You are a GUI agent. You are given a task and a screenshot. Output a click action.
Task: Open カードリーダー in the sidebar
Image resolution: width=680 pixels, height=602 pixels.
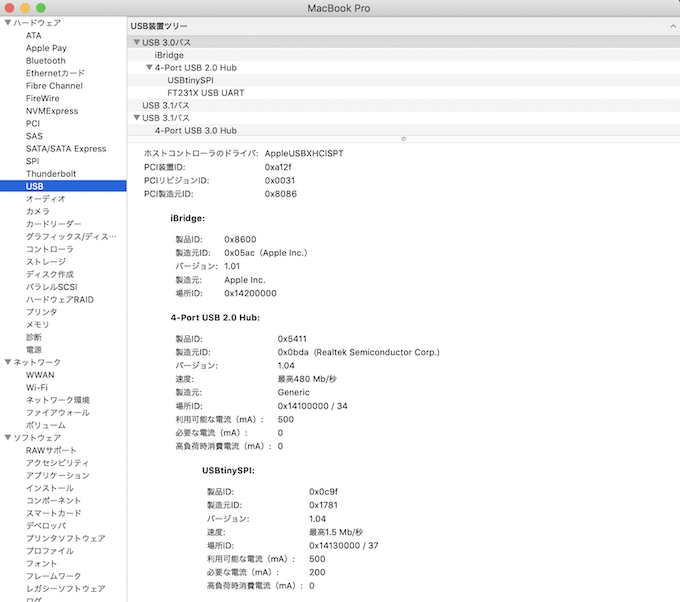coord(53,224)
